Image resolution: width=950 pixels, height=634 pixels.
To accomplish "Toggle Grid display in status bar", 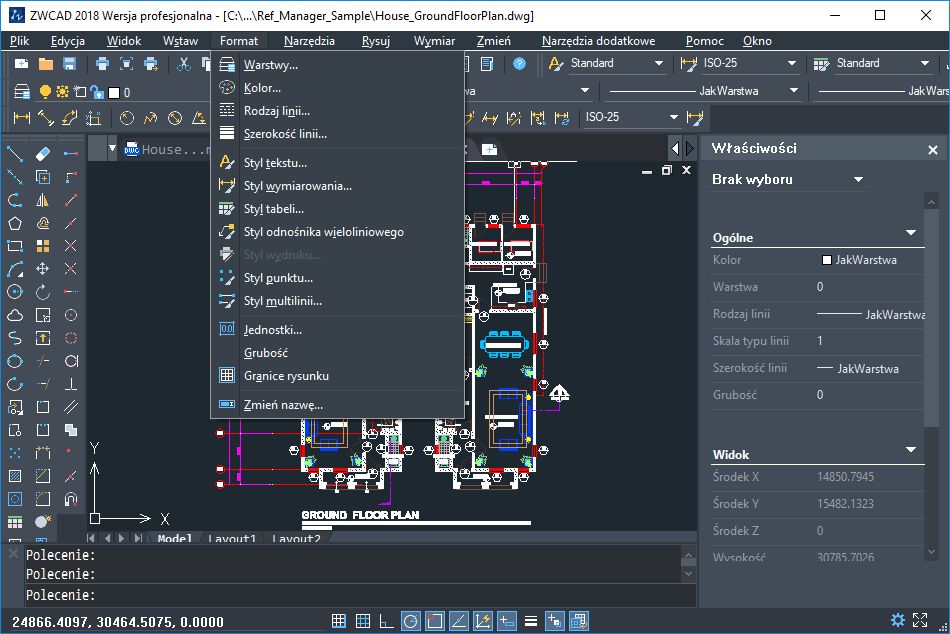I will point(363,621).
